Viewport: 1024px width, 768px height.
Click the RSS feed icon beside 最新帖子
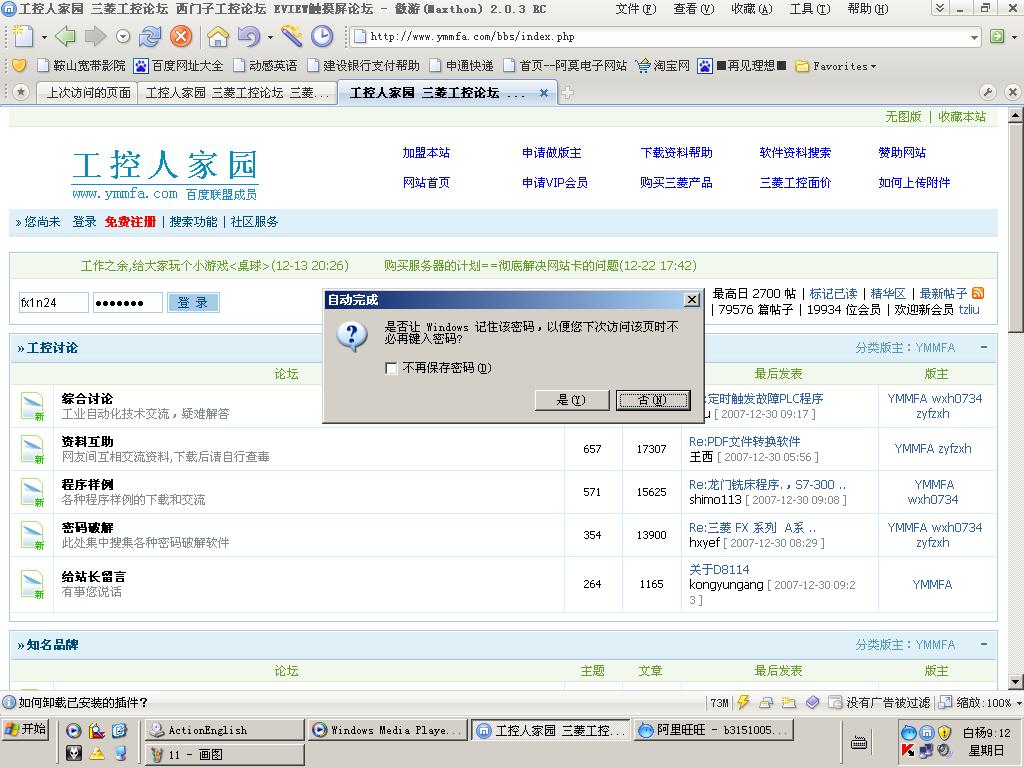pyautogui.click(x=978, y=293)
